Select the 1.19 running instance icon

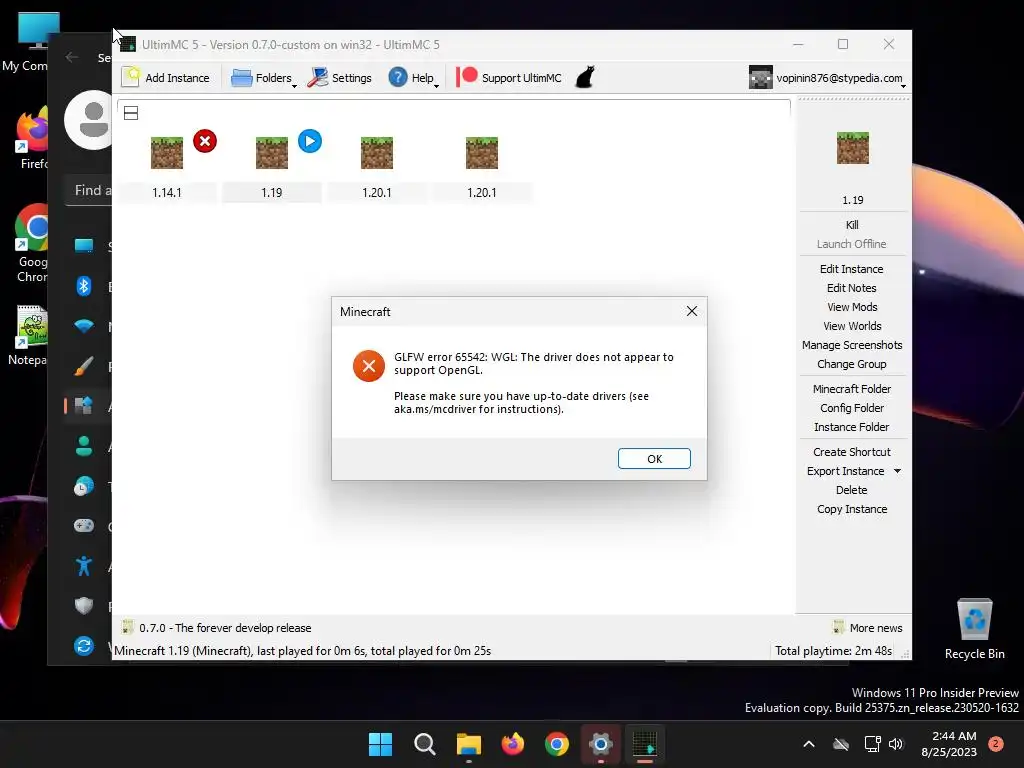(272, 153)
